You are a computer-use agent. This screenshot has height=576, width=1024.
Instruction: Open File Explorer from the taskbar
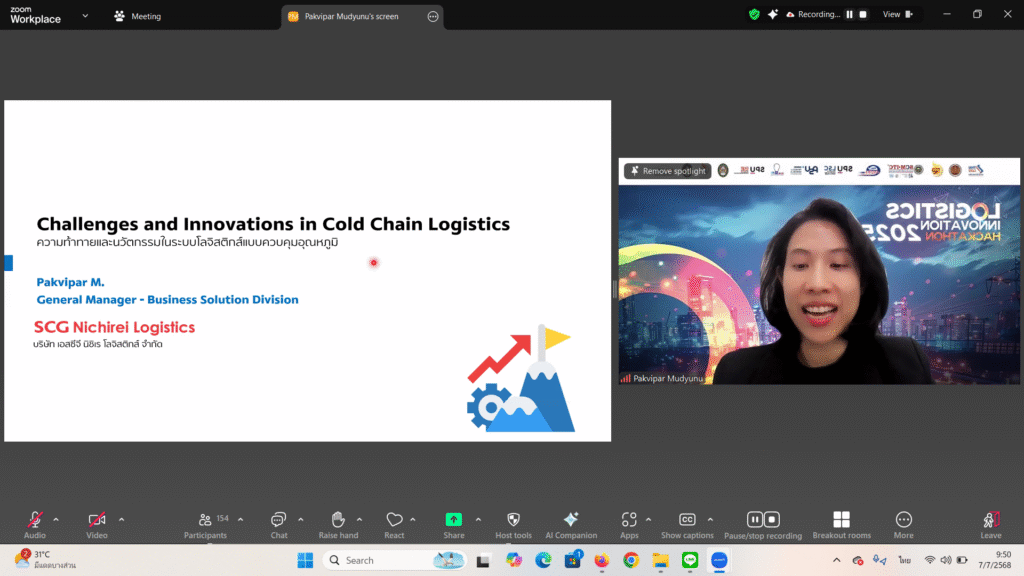click(661, 560)
